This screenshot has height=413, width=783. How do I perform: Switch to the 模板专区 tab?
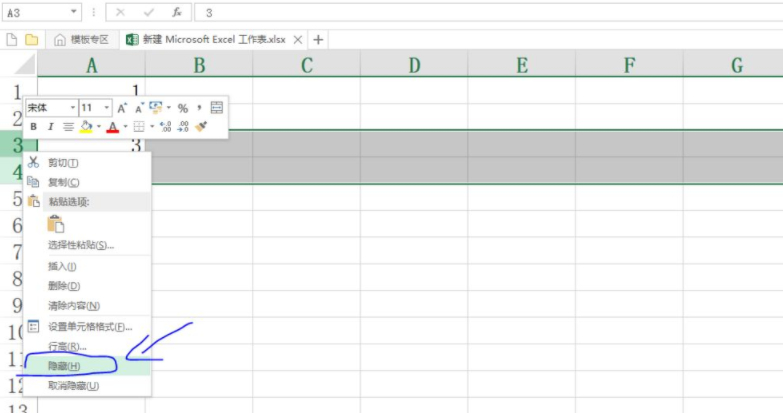81,40
